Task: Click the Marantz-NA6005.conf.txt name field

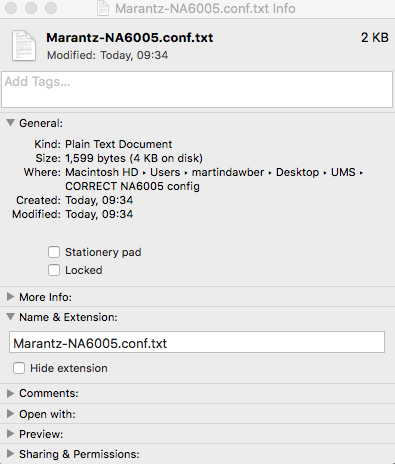Action: click(197, 342)
